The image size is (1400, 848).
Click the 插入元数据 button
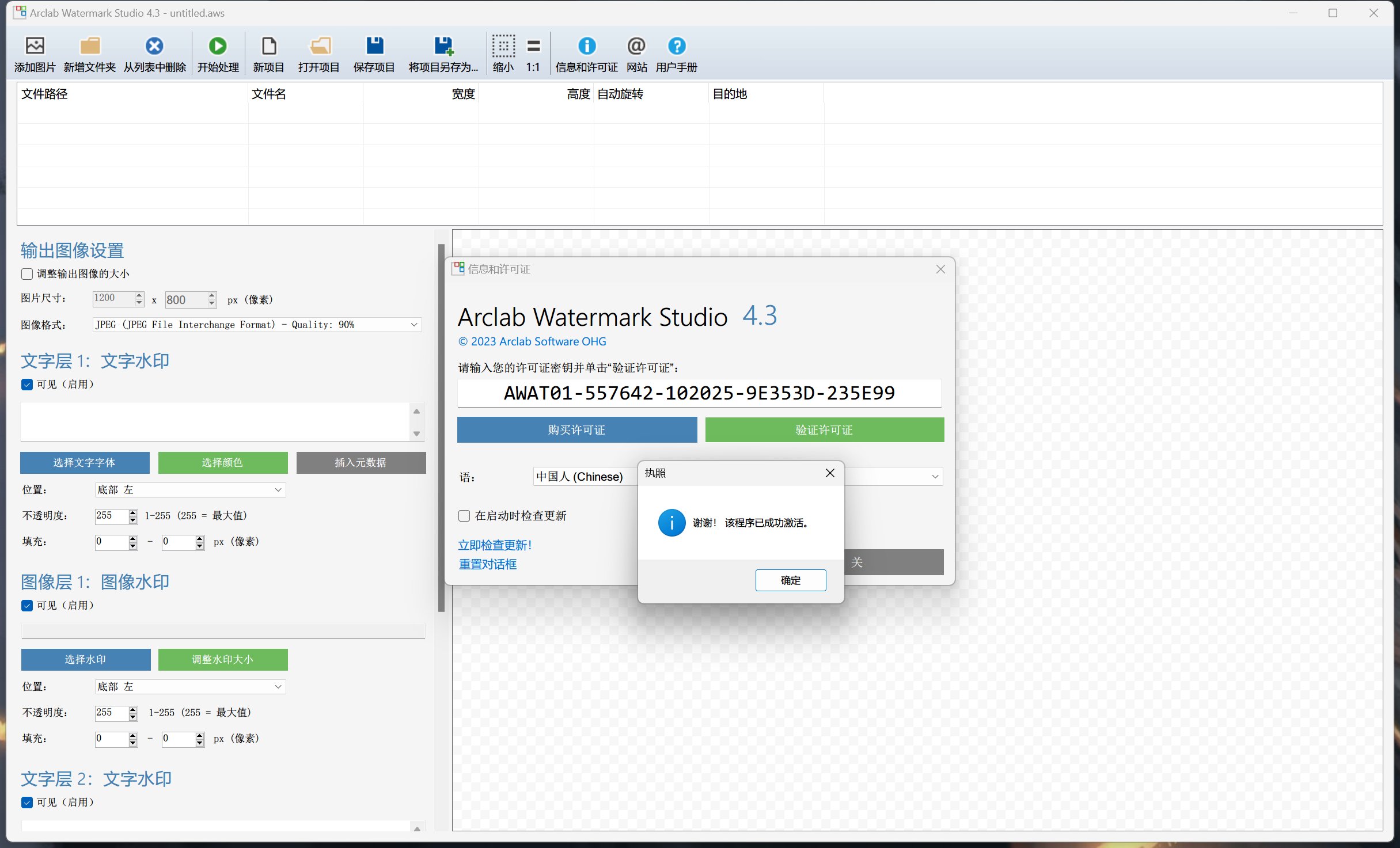(361, 462)
